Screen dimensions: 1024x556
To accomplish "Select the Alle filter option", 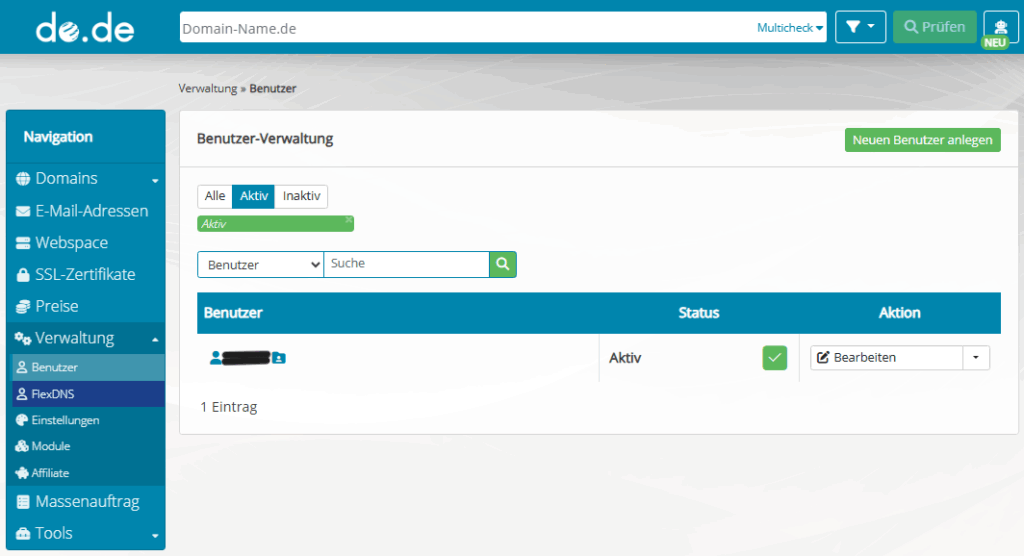I will [215, 196].
